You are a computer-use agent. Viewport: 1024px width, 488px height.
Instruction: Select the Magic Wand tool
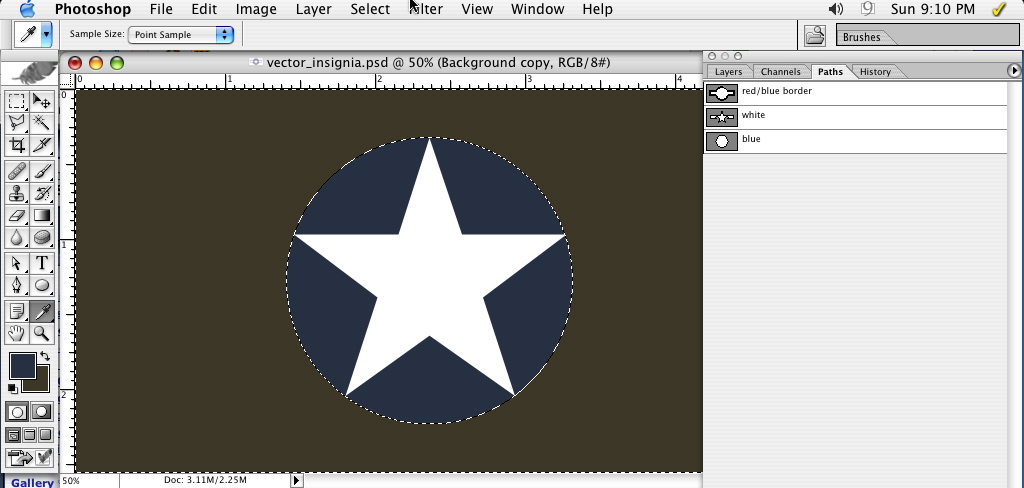(x=42, y=123)
